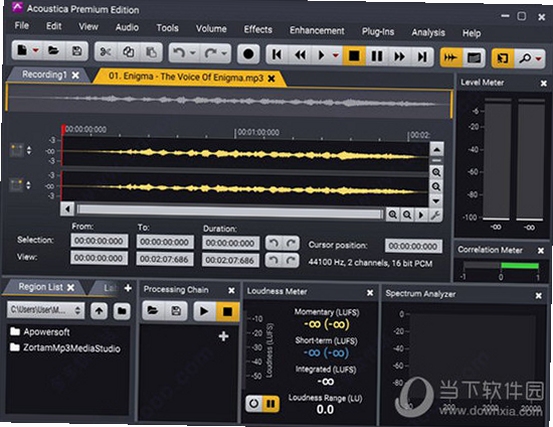The height and width of the screenshot is (427, 553).
Task: Click the Fast forward button
Action: pyautogui.click(x=399, y=56)
